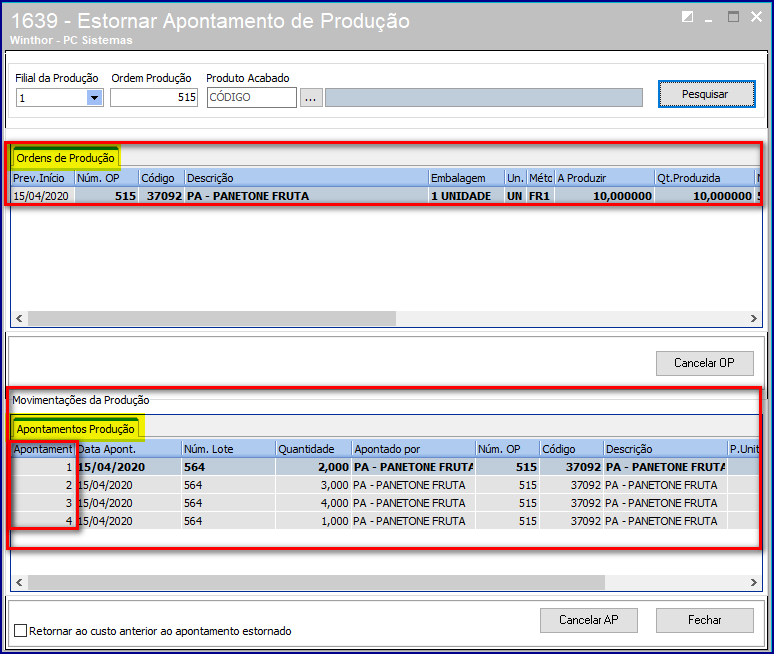Click the quantity 1,000 cell
The height and width of the screenshot is (654, 774).
(x=313, y=521)
